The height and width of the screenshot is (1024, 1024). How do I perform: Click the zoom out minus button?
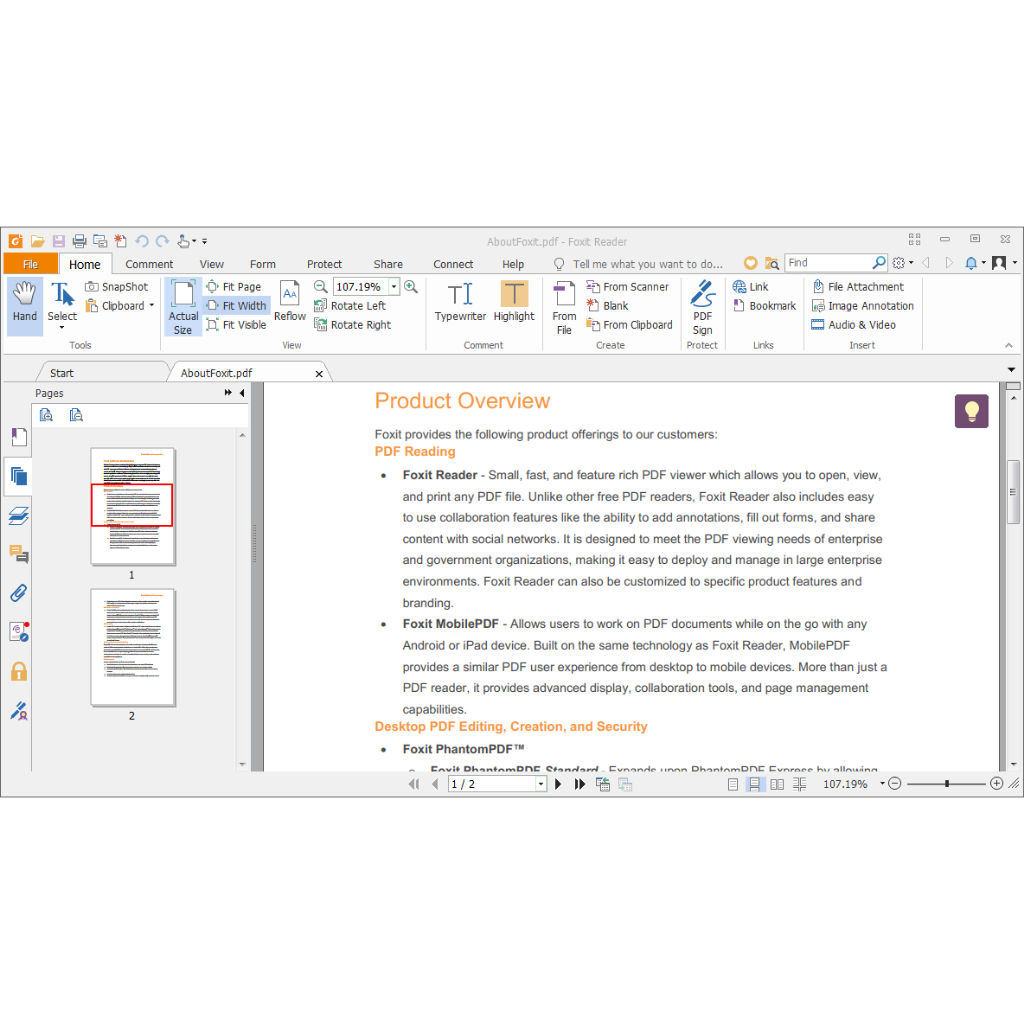coord(895,784)
